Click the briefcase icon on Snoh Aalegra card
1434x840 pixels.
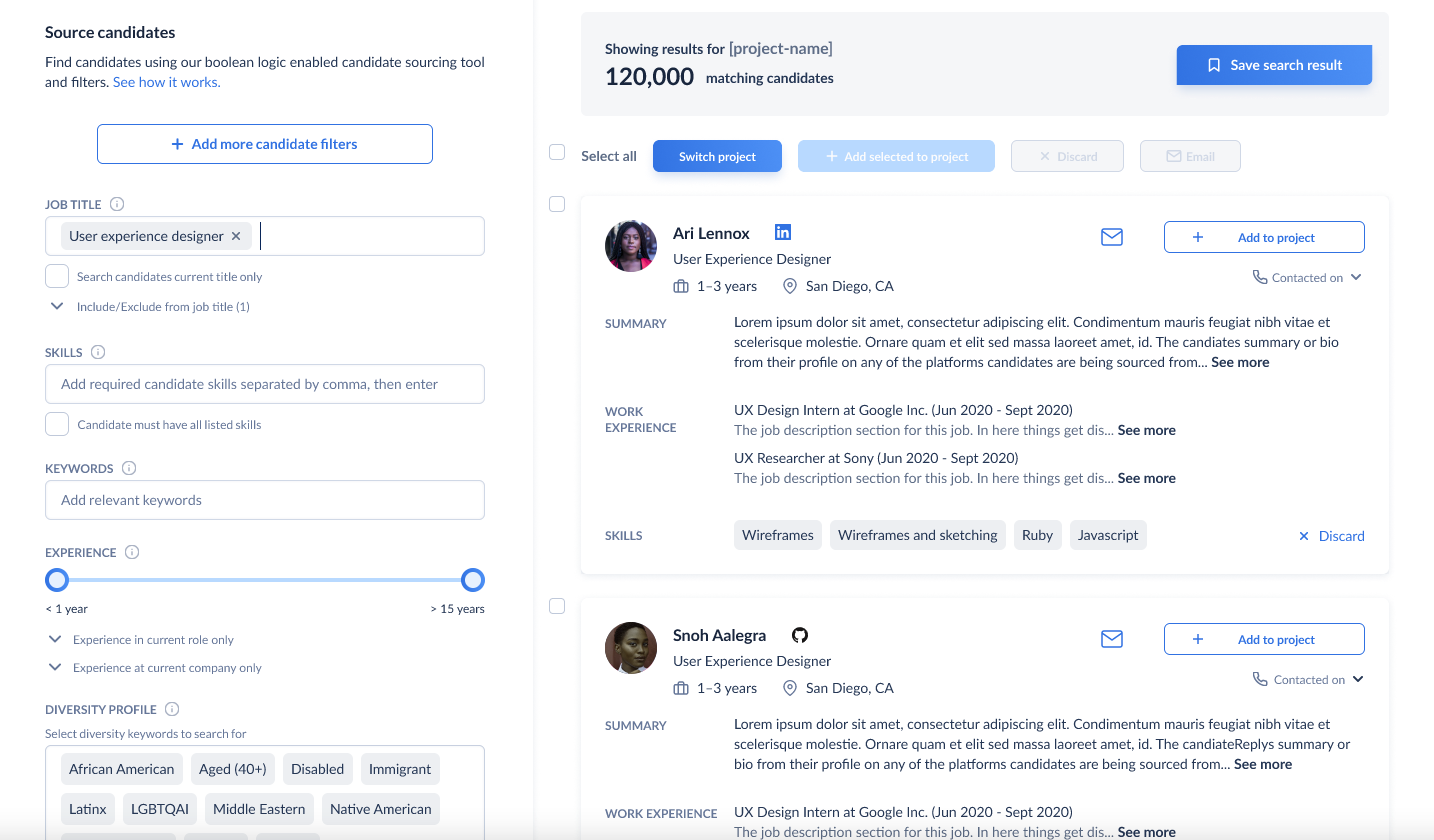[681, 688]
